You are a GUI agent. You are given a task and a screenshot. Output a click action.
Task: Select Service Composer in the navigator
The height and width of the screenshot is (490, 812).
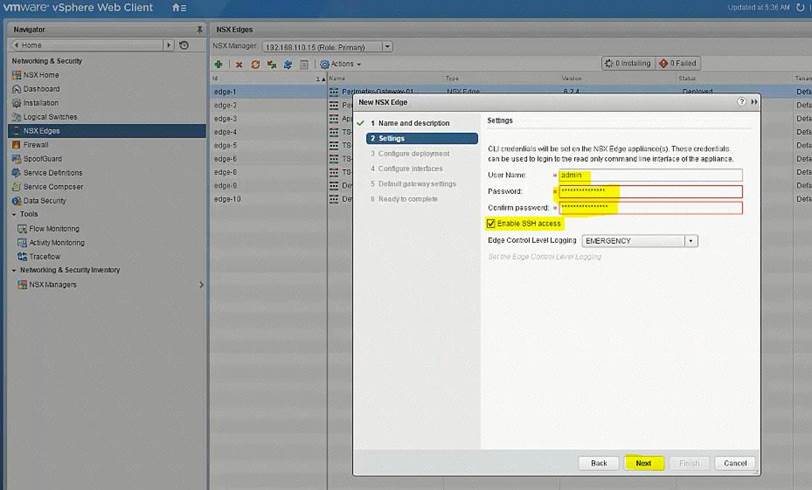53,186
